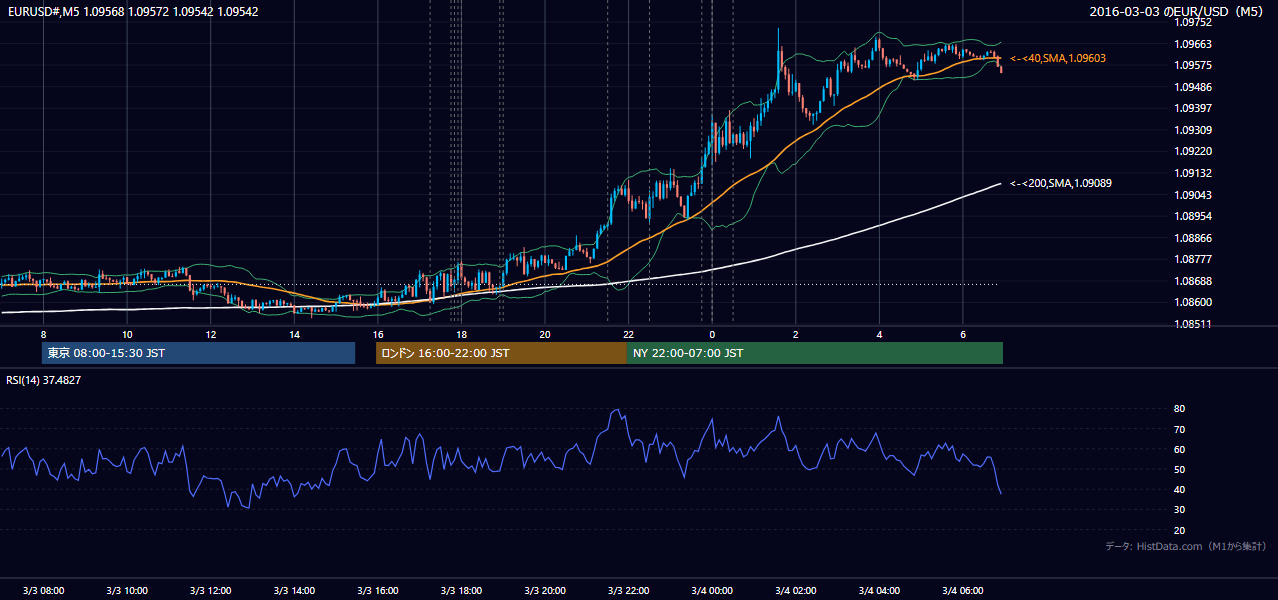This screenshot has height=600, width=1278.
Task: Click price scale value 1.08954
Action: tap(1193, 216)
